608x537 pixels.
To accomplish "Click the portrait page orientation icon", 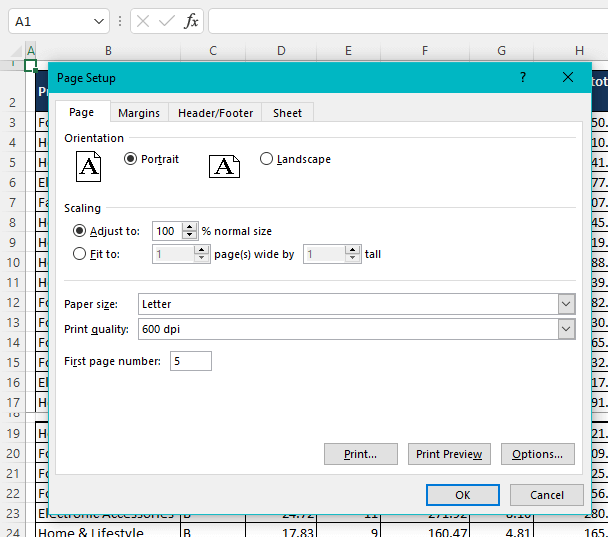I will tap(88, 166).
